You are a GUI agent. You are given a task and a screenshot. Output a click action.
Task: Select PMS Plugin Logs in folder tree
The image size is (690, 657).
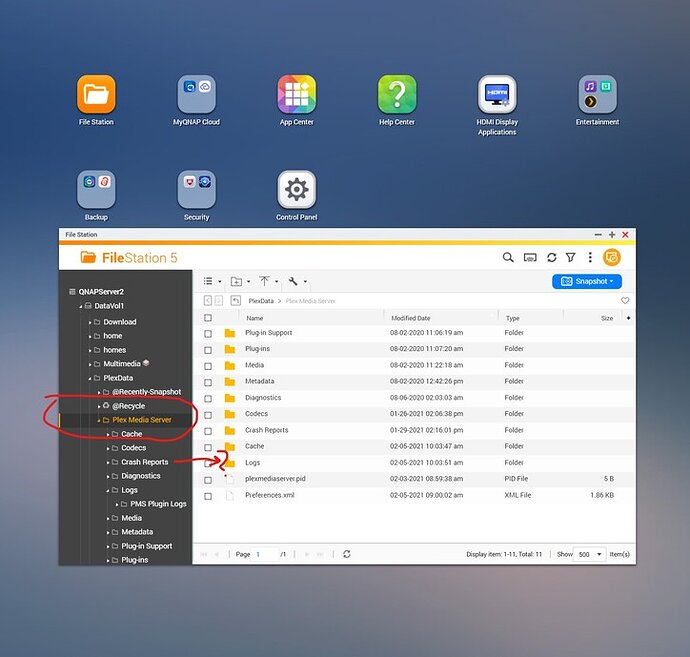click(x=158, y=504)
